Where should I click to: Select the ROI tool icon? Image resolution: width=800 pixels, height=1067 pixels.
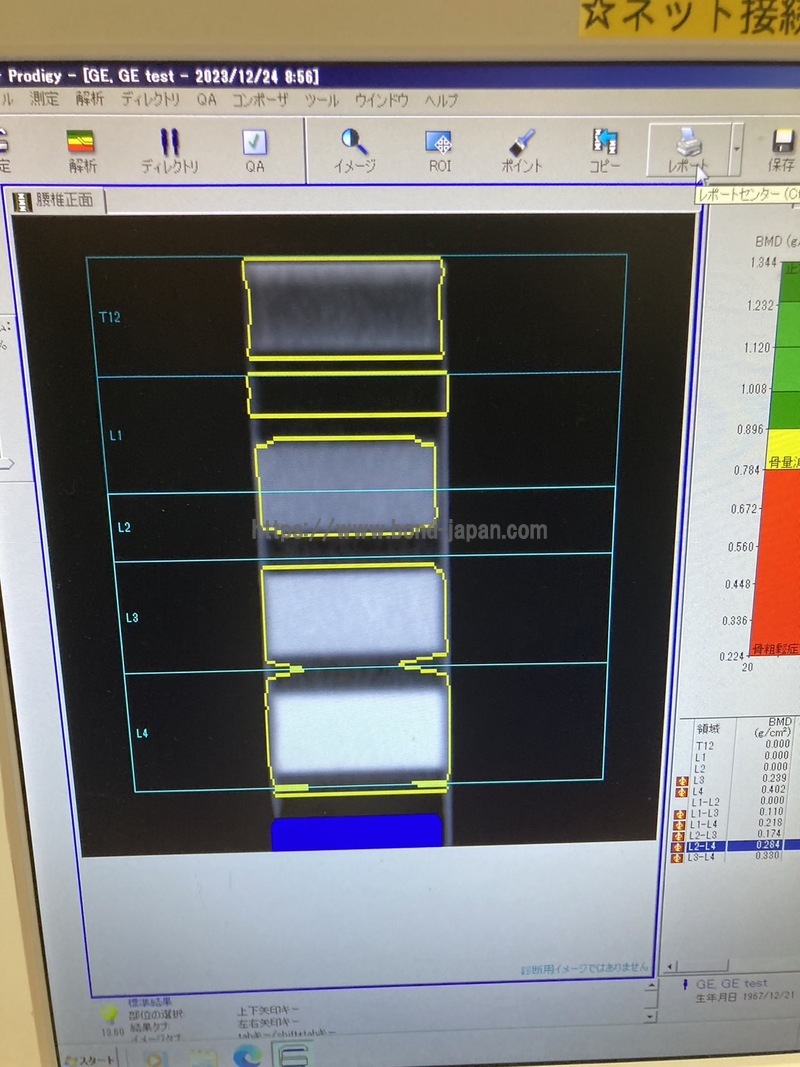439,150
